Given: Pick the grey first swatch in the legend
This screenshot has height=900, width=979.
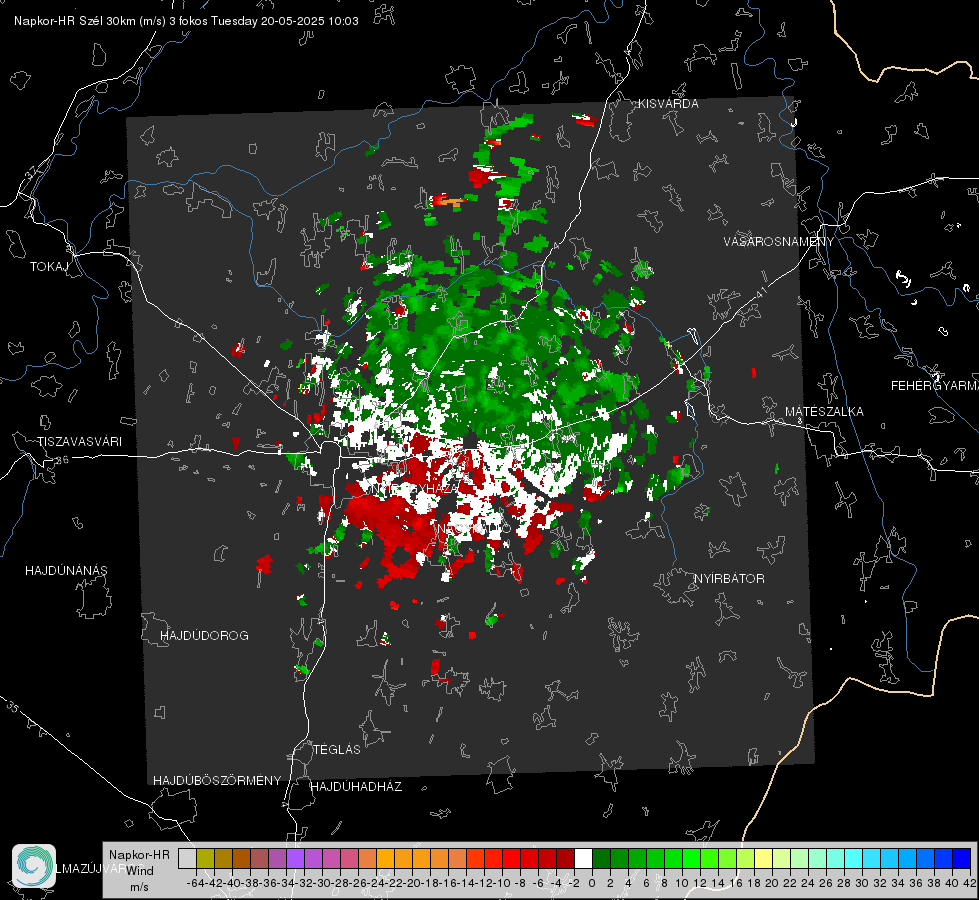Looking at the screenshot, I should pos(187,859).
